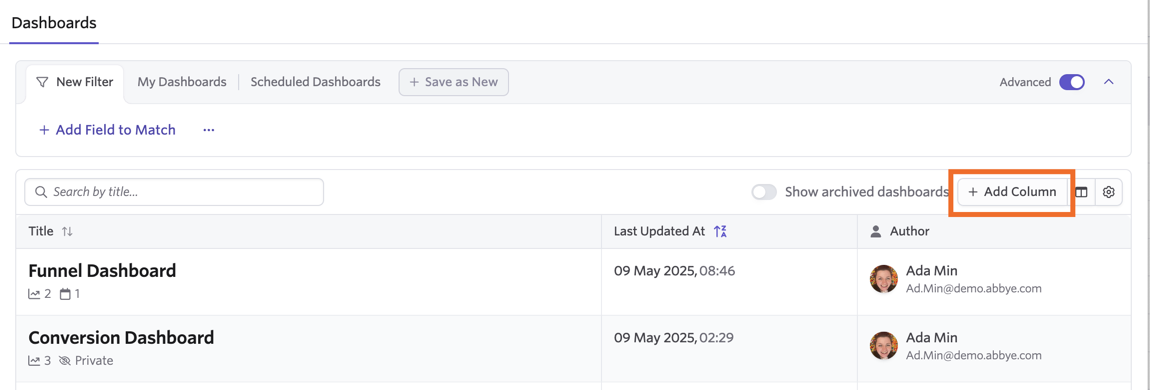The width and height of the screenshot is (1150, 390).
Task: Open the Funnel Dashboard
Action: click(x=102, y=271)
